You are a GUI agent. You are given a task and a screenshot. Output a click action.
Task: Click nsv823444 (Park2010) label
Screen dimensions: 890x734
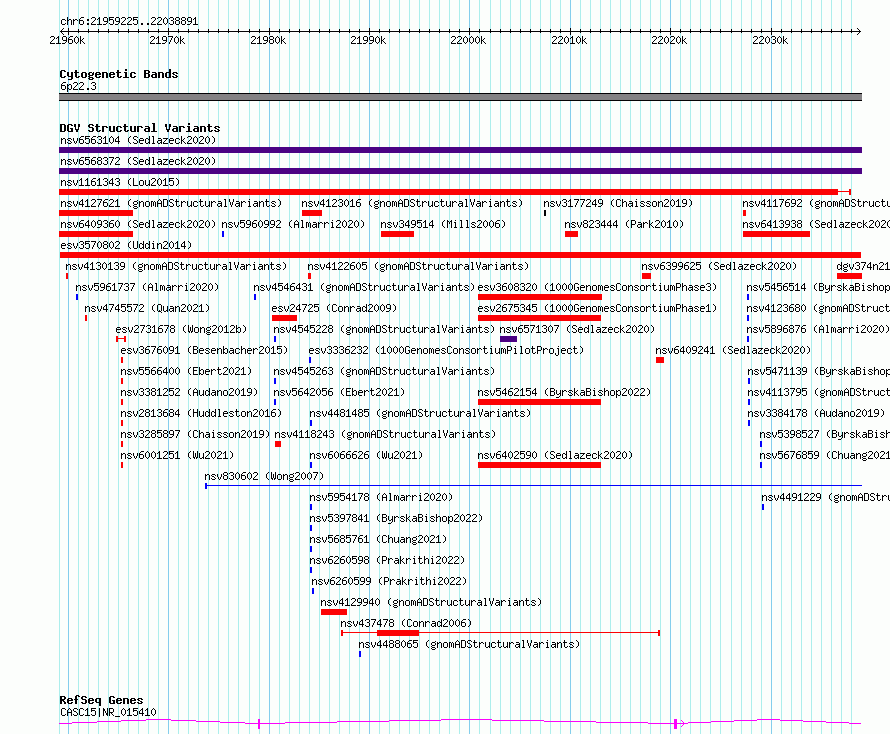pos(624,224)
